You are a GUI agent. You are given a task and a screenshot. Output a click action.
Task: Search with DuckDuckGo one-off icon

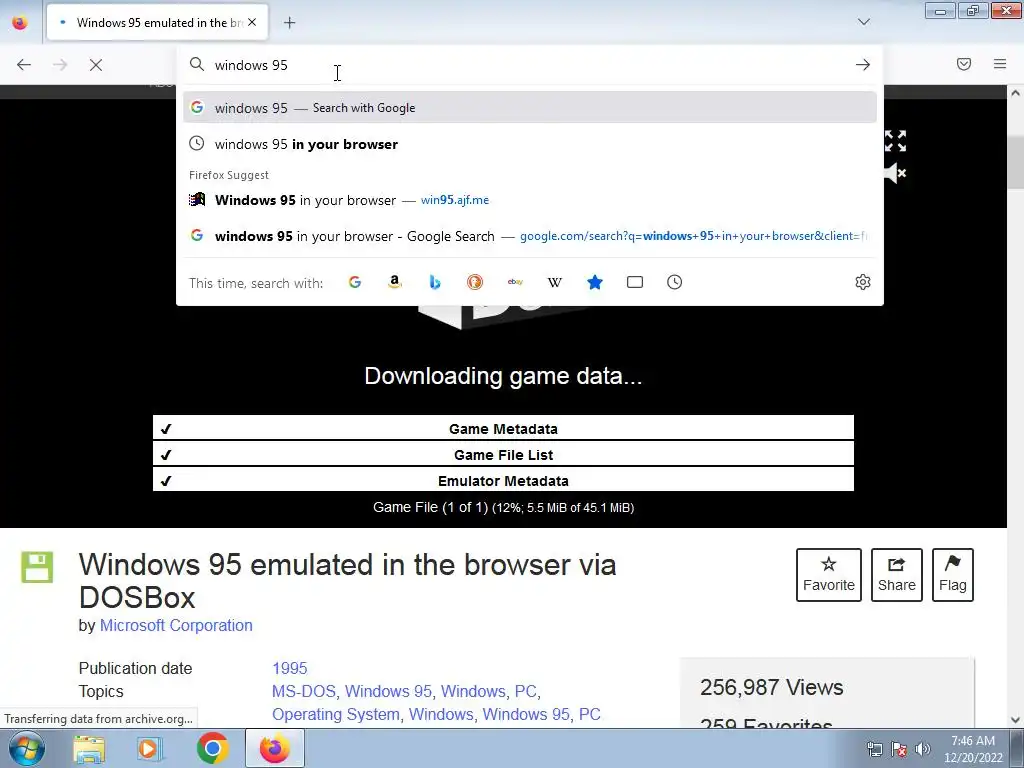tap(475, 282)
